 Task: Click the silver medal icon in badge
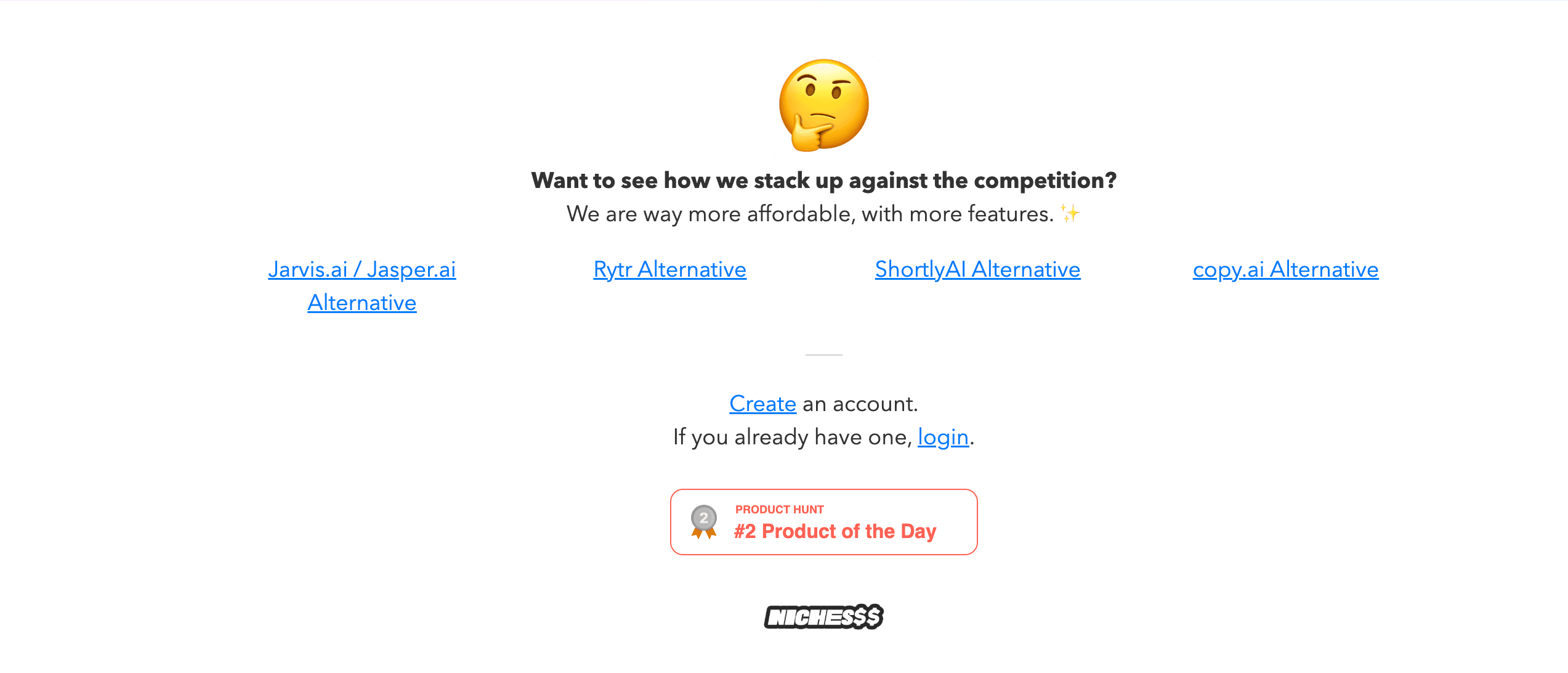703,522
